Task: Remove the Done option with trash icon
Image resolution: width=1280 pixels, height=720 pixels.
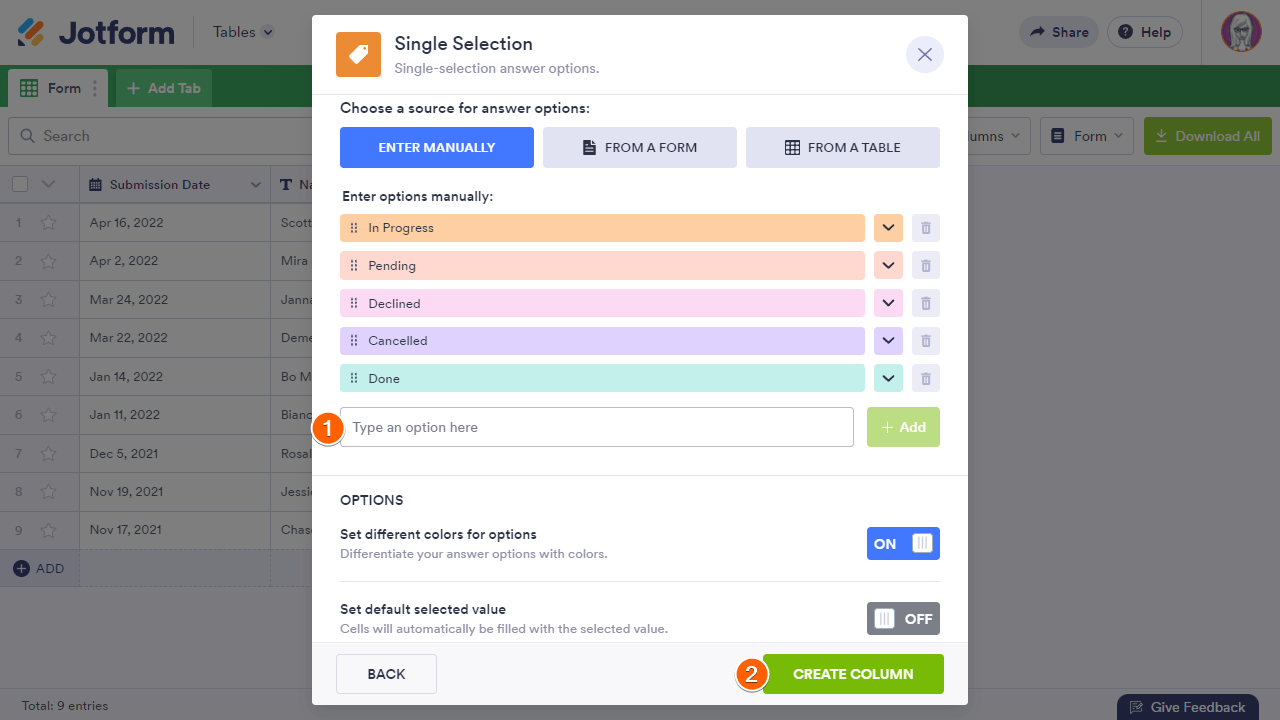Action: 926,378
